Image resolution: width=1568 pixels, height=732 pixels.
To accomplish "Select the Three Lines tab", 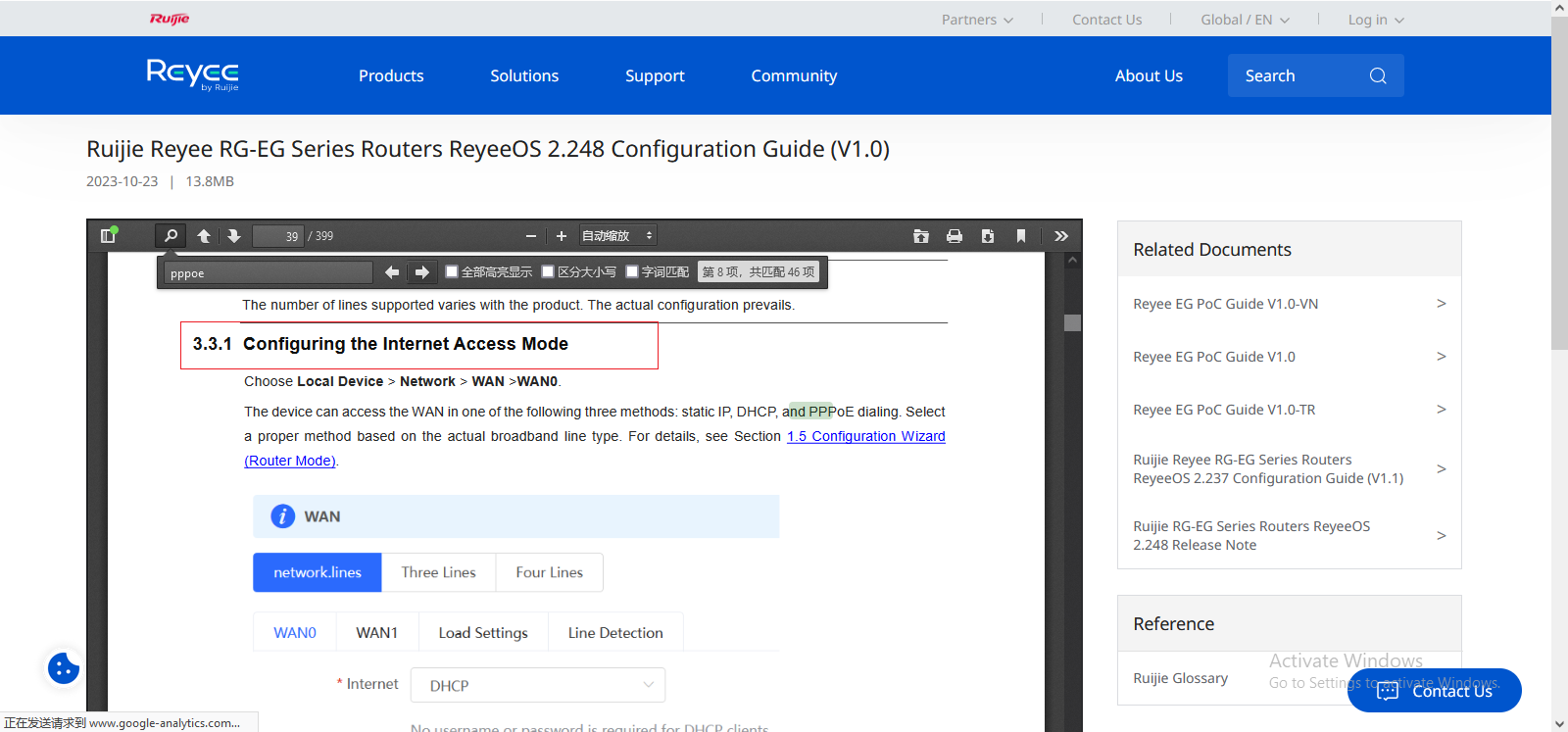I will pos(438,572).
